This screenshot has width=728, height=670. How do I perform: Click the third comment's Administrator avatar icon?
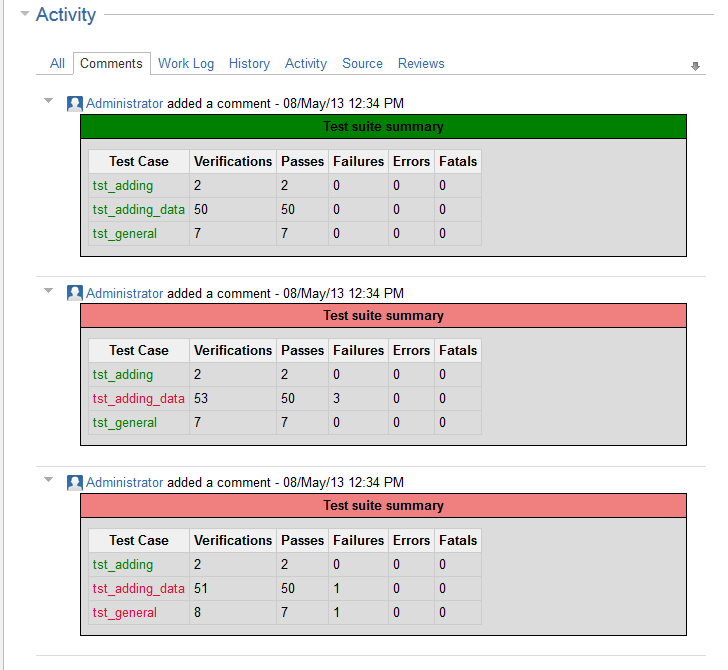tap(75, 483)
